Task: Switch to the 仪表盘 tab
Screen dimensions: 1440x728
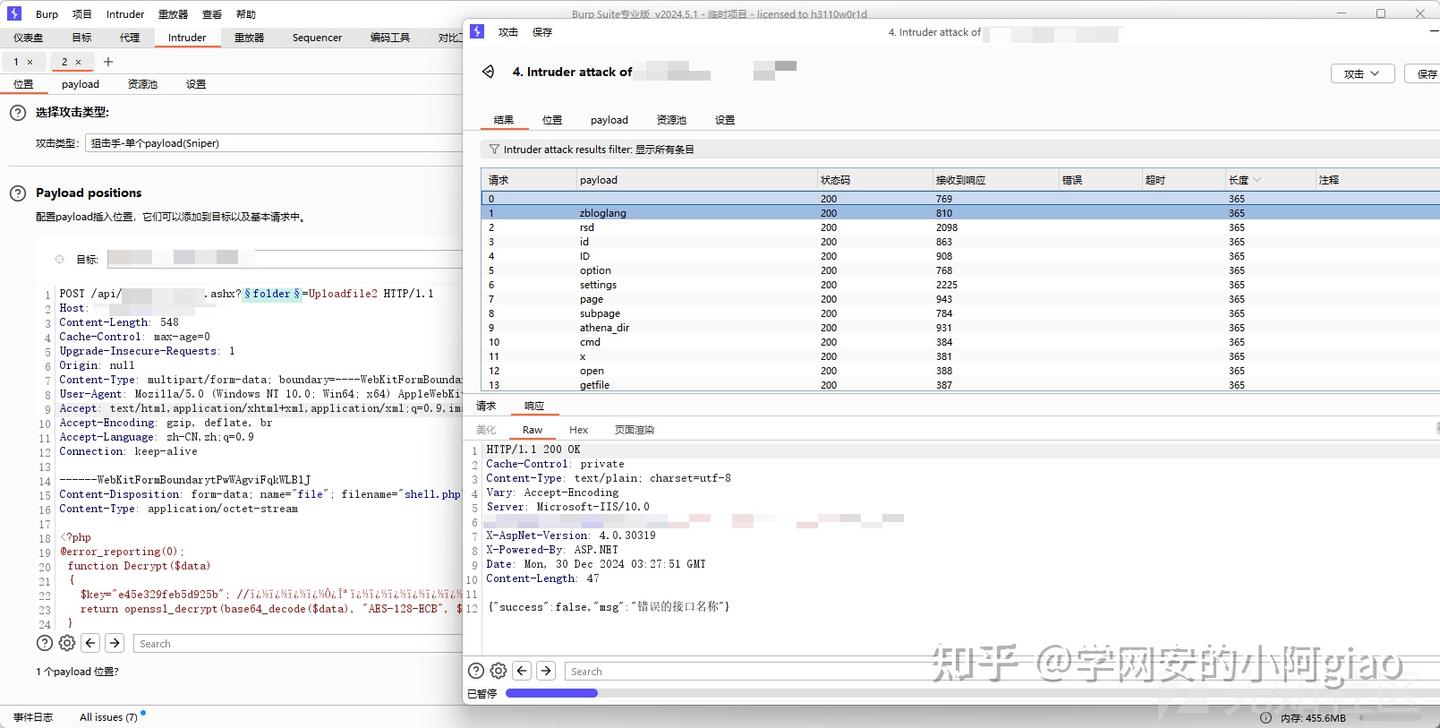Action: point(28,38)
